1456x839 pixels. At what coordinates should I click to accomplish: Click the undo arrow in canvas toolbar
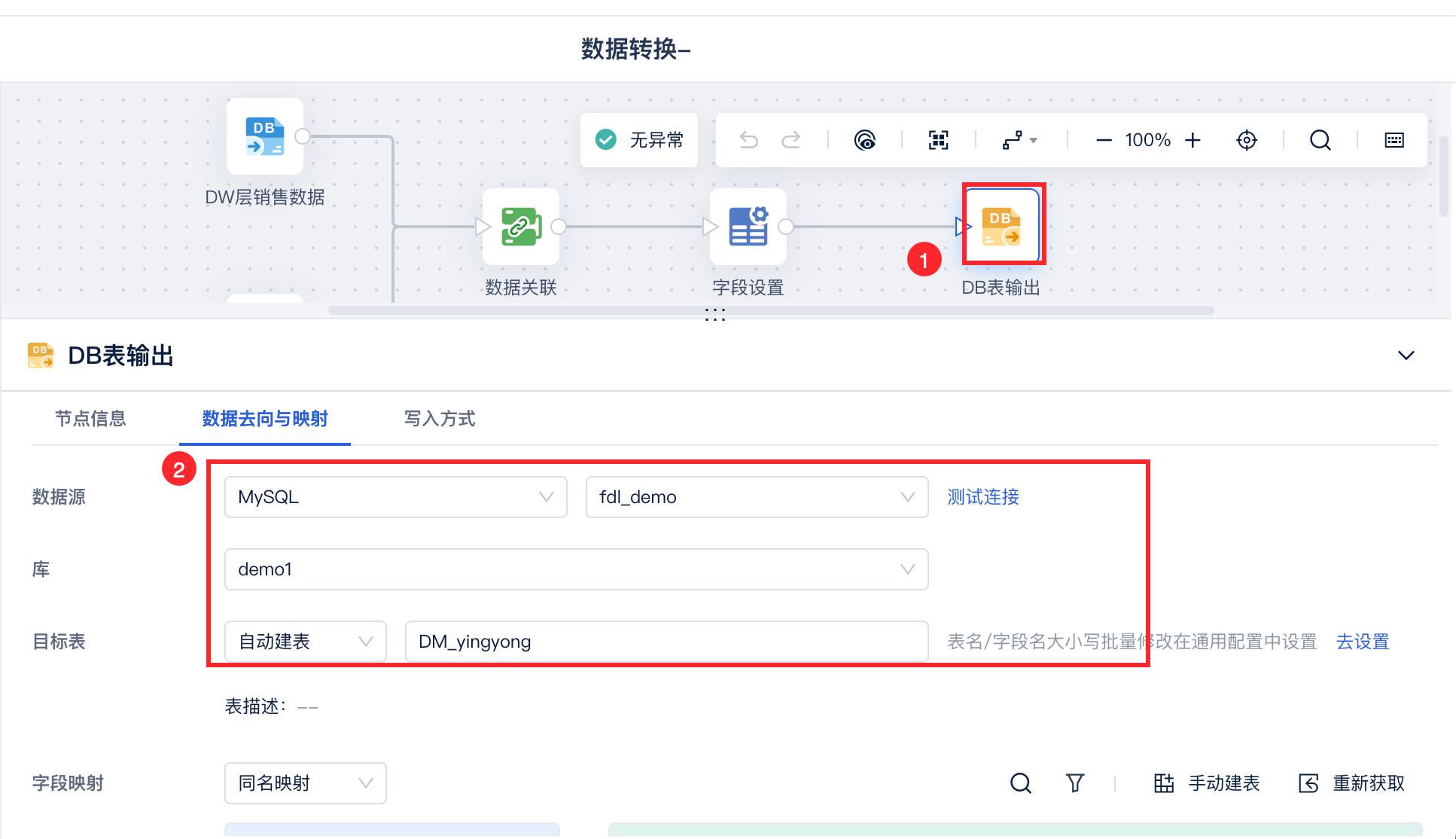[x=748, y=140]
